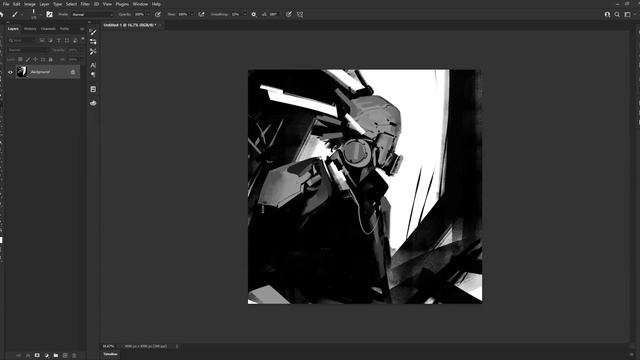The width and height of the screenshot is (640, 360).
Task: Filter layers by shape layers icon
Action: [x=67, y=40]
